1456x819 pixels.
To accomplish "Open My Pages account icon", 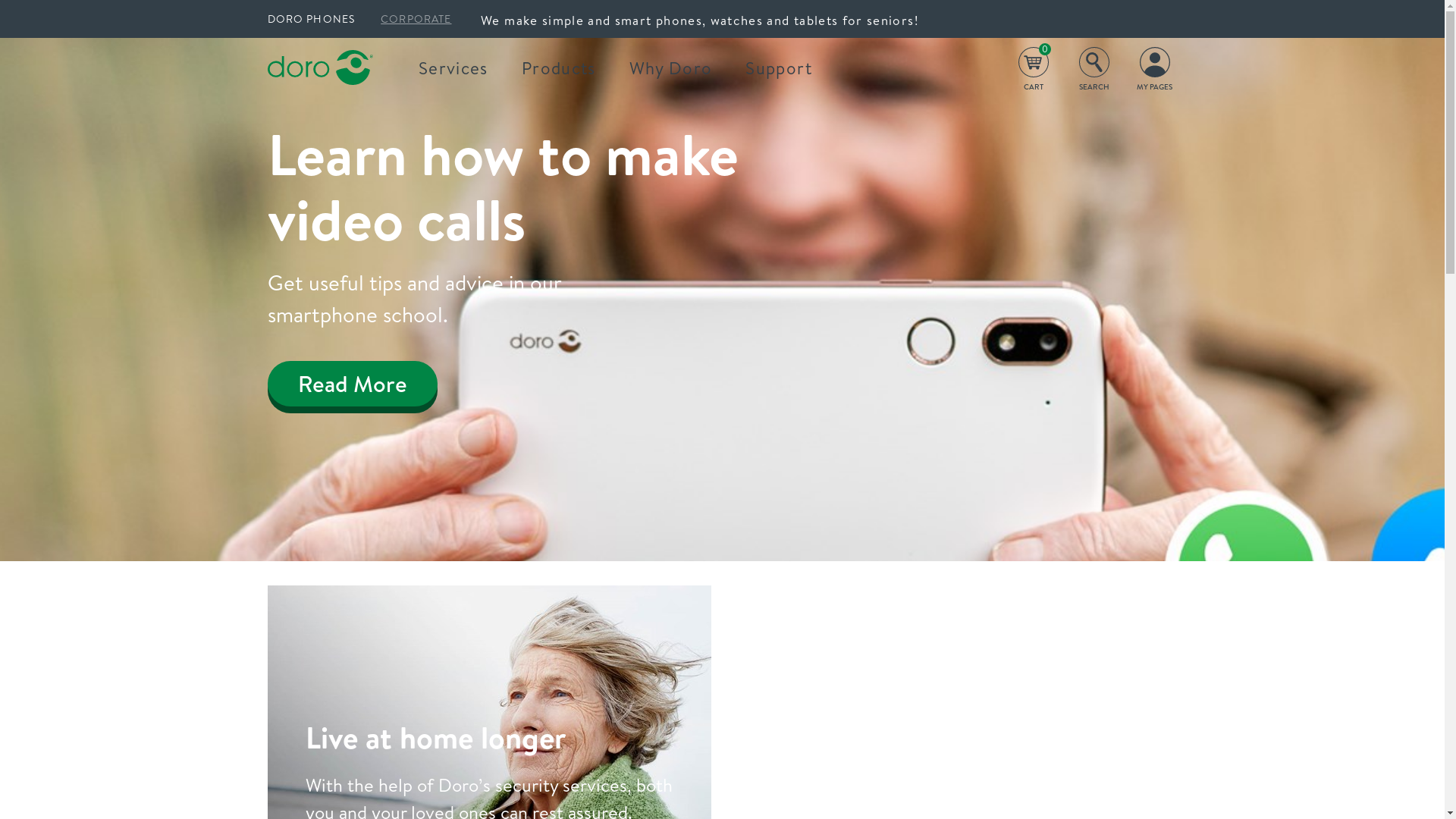I will pyautogui.click(x=1154, y=62).
